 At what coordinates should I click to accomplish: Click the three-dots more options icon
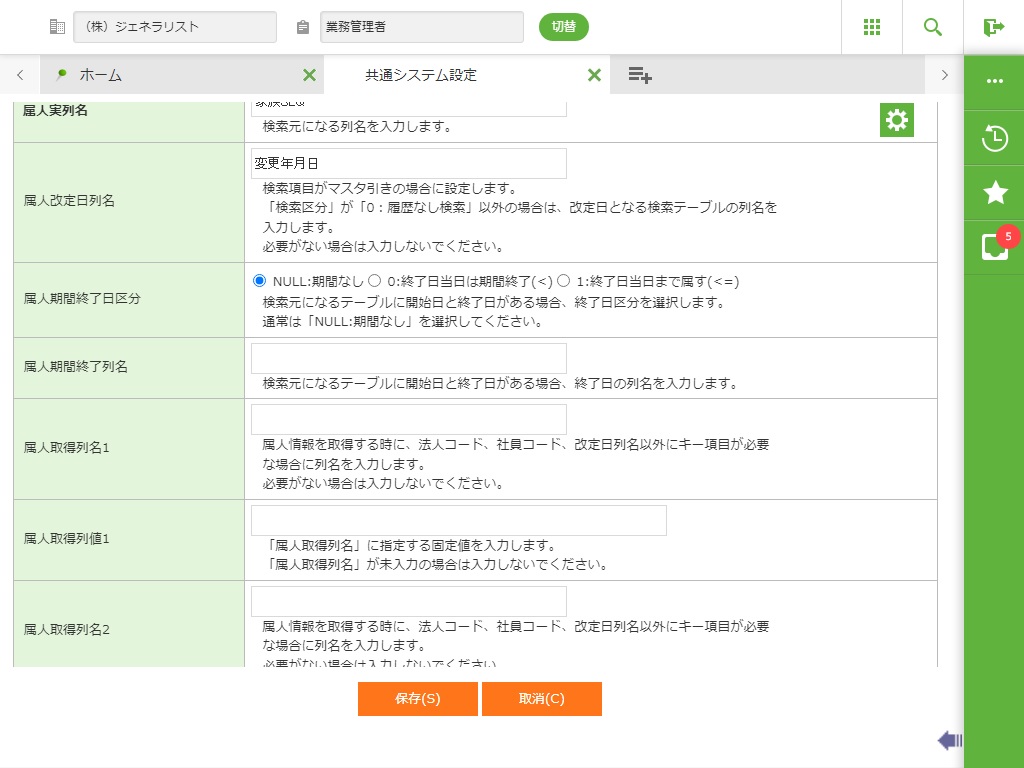[994, 81]
